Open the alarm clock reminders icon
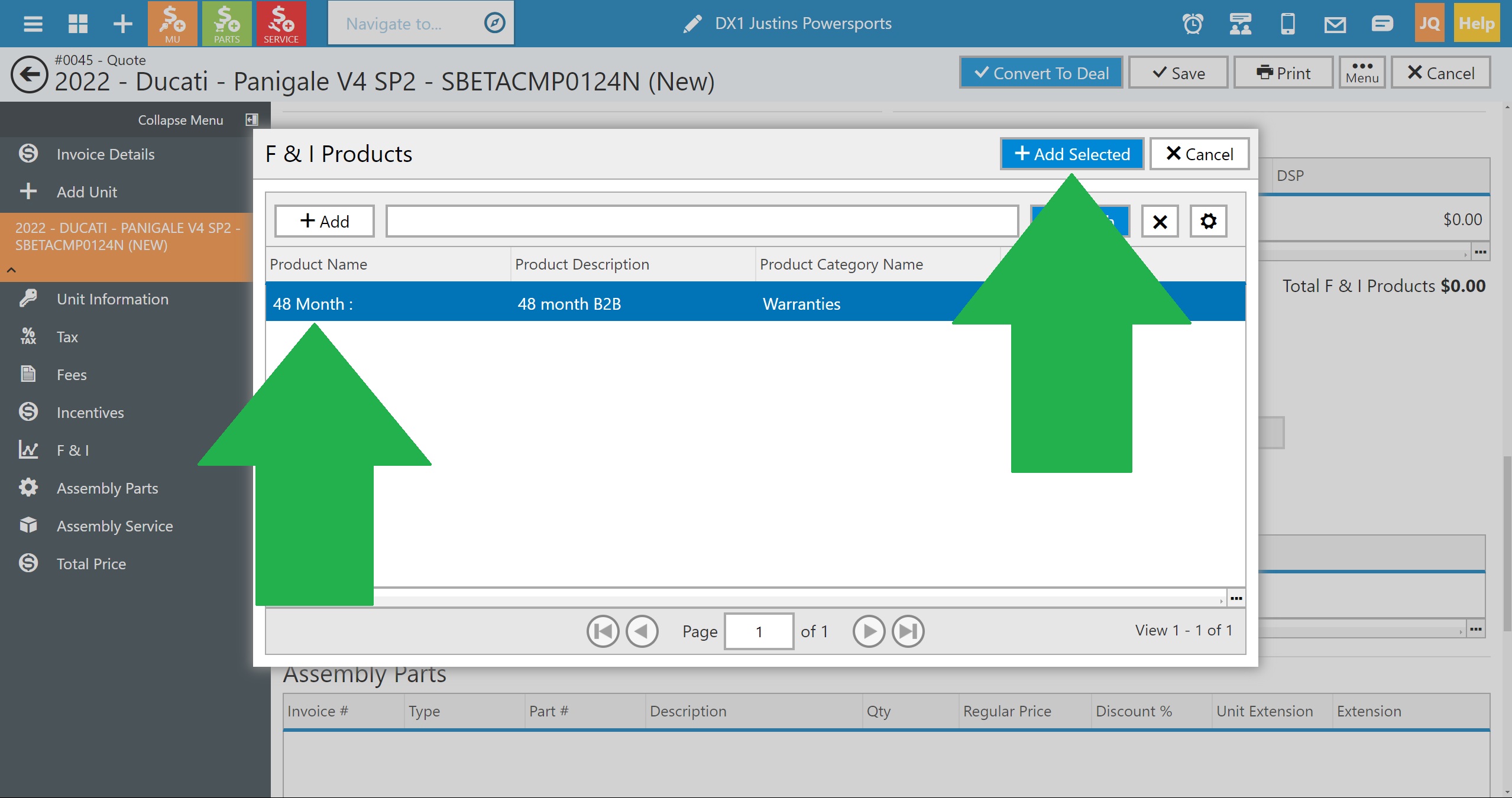Screen dimensions: 1512x798 (1192, 24)
